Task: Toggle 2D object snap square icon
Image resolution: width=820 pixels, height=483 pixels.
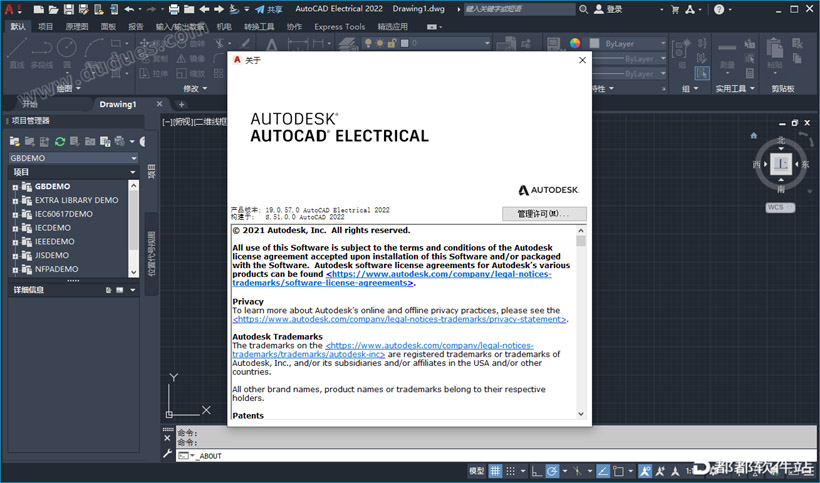Action: click(618, 471)
